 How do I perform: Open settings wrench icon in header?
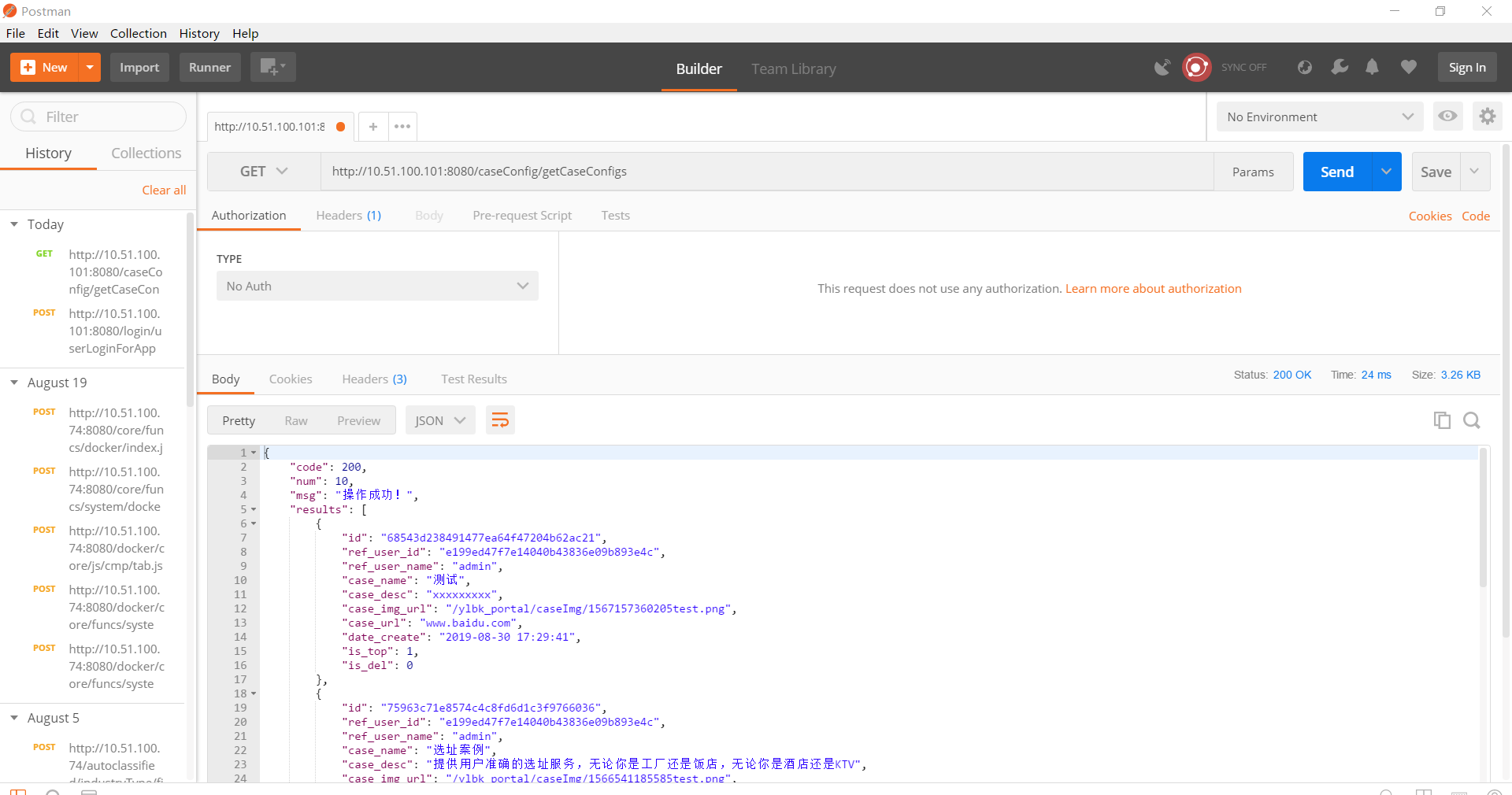pos(1339,68)
